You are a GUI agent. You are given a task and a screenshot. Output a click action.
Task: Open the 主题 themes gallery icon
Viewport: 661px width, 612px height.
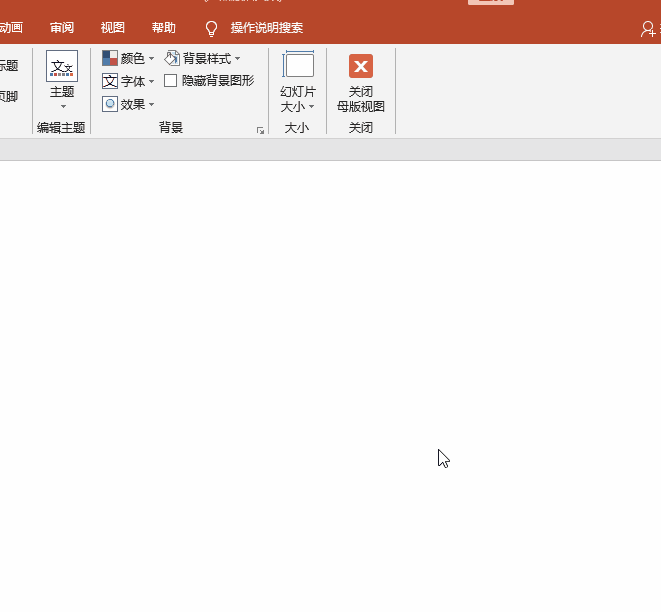62,67
